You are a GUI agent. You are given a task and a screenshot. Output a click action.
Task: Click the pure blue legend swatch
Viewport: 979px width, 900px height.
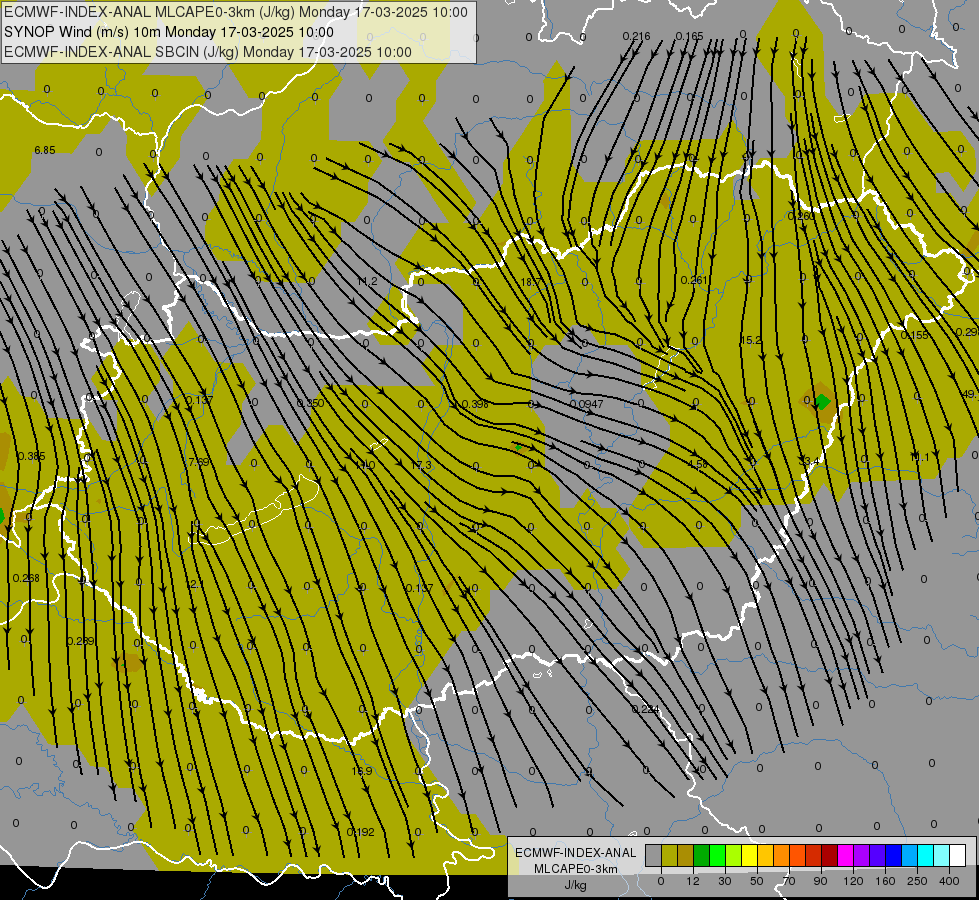click(x=894, y=855)
